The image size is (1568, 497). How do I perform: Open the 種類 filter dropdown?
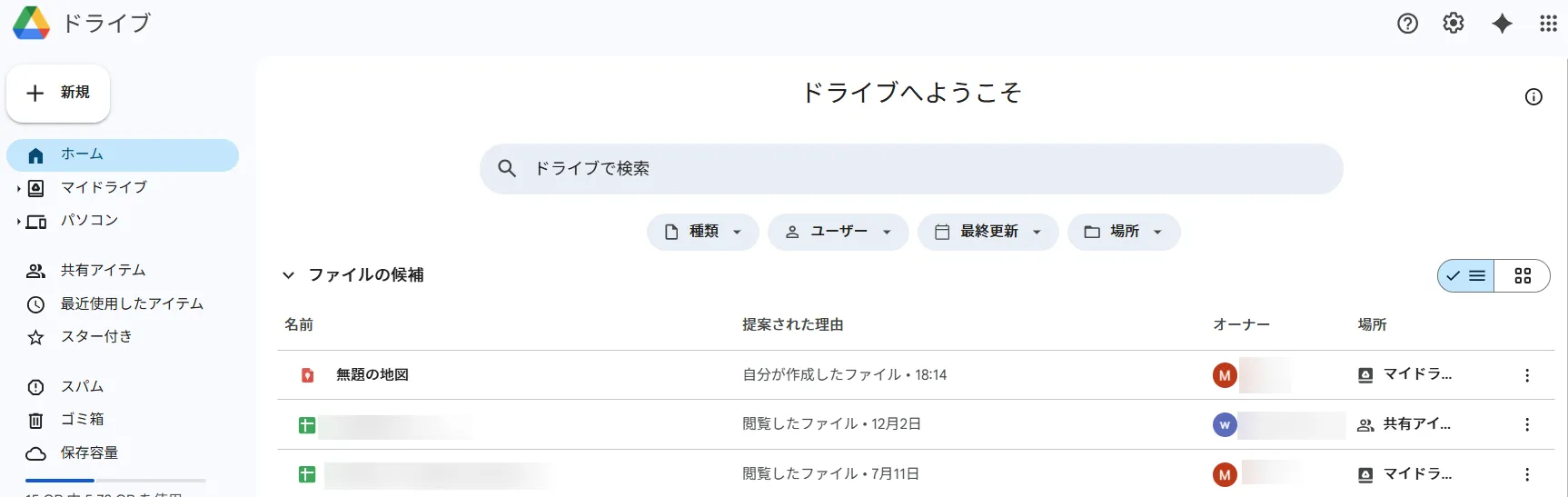pos(702,232)
